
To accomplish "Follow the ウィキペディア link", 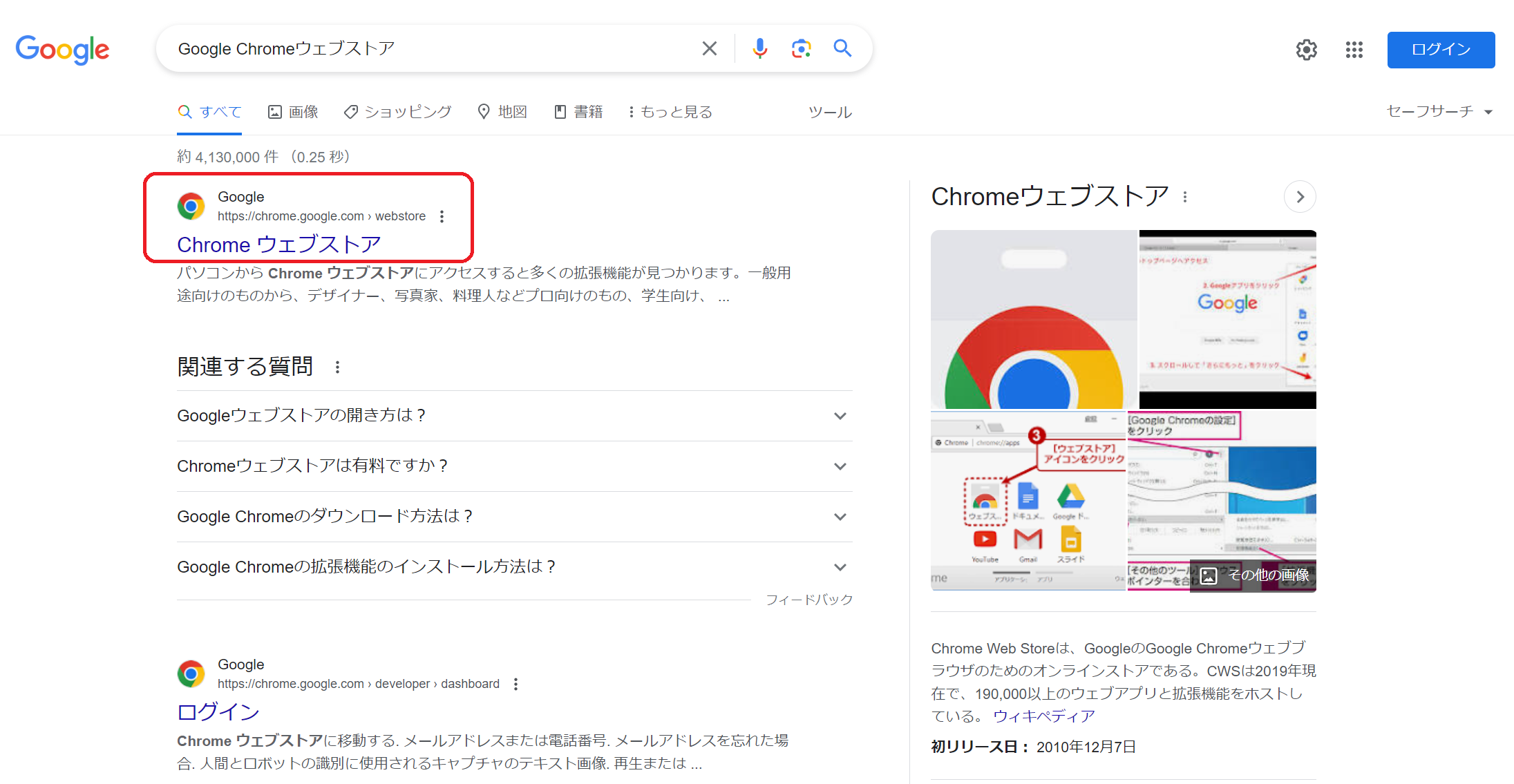I will coord(1043,716).
